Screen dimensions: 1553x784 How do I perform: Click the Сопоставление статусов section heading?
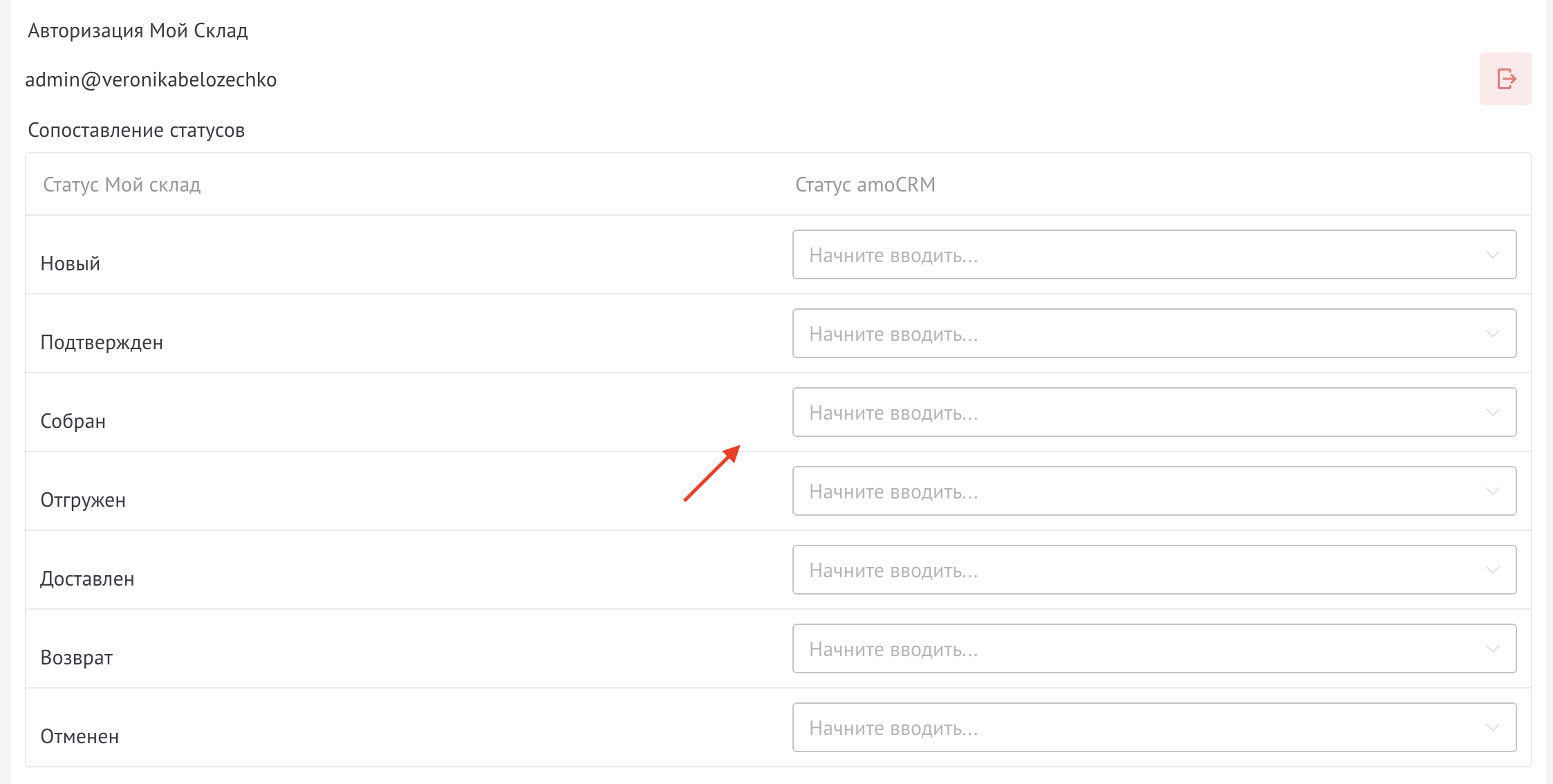[136, 131]
